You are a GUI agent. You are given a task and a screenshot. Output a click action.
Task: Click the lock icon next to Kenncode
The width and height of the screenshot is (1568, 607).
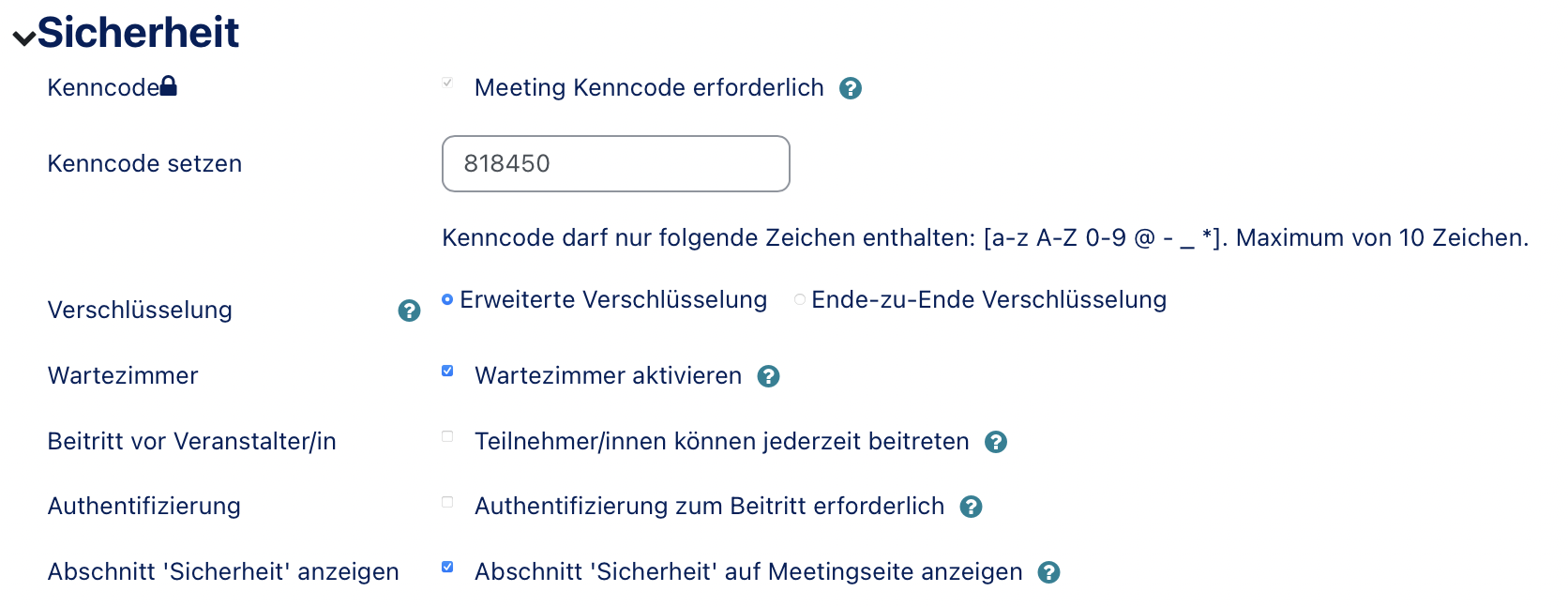[x=169, y=86]
